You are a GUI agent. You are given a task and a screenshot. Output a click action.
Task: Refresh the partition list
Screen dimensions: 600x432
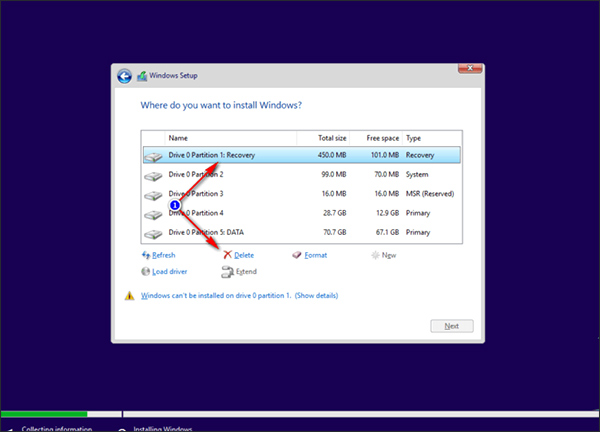pos(164,255)
